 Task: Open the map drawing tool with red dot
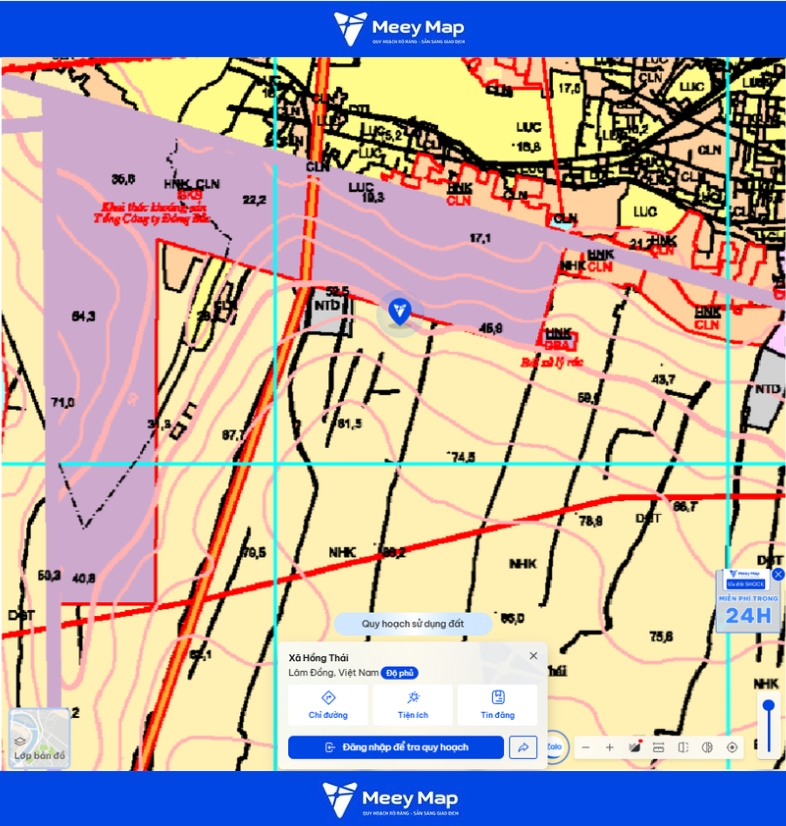(634, 747)
